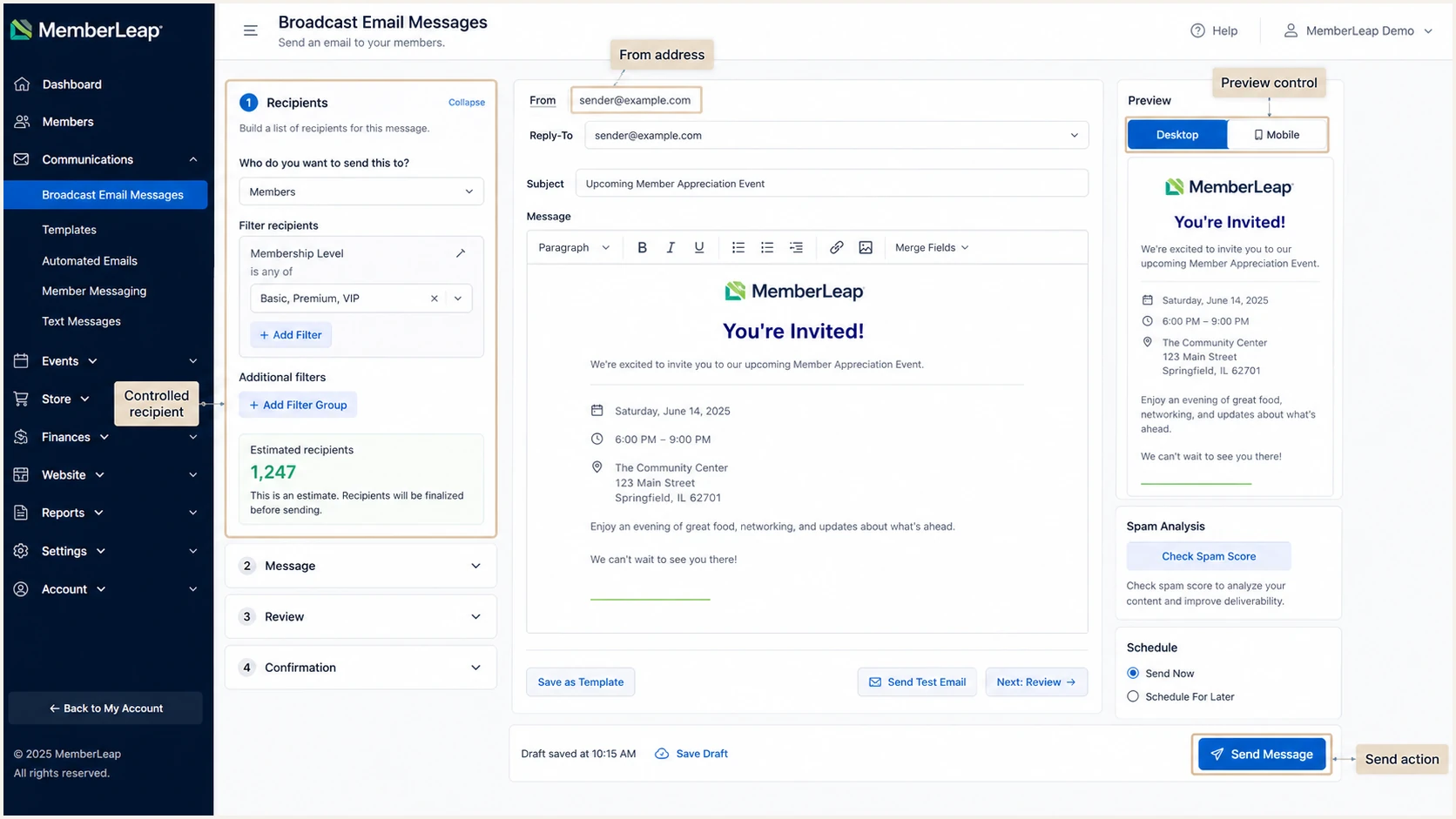This screenshot has height=819, width=1456.
Task: Click the Subject input field
Action: click(x=832, y=184)
